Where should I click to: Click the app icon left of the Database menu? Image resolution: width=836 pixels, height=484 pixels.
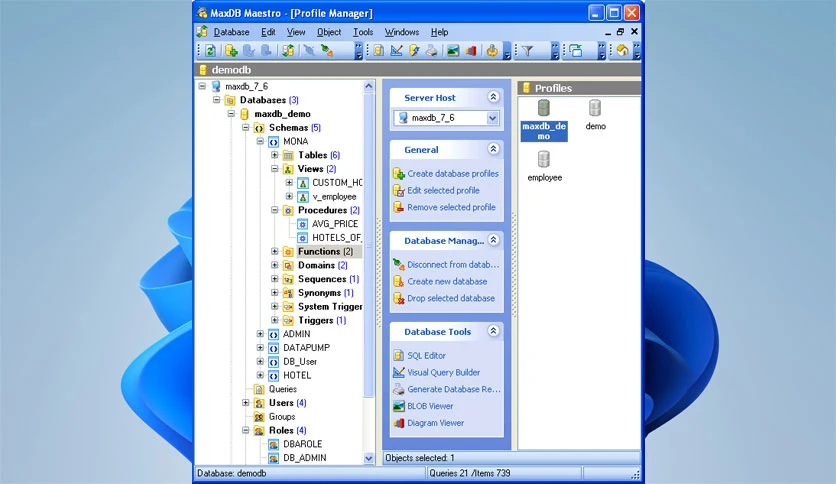pyautogui.click(x=202, y=31)
